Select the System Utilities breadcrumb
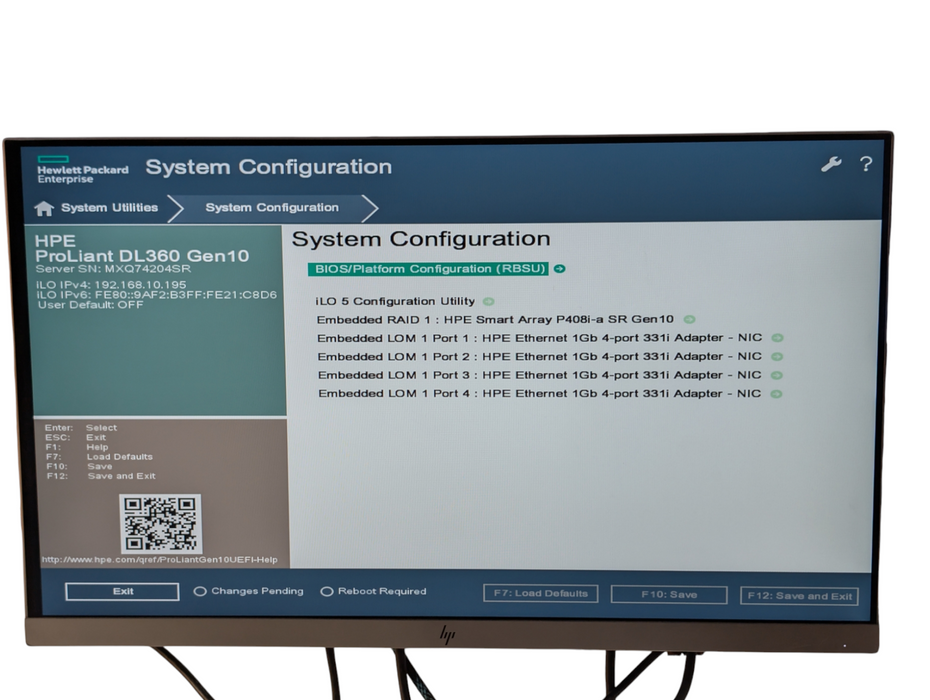 point(110,208)
